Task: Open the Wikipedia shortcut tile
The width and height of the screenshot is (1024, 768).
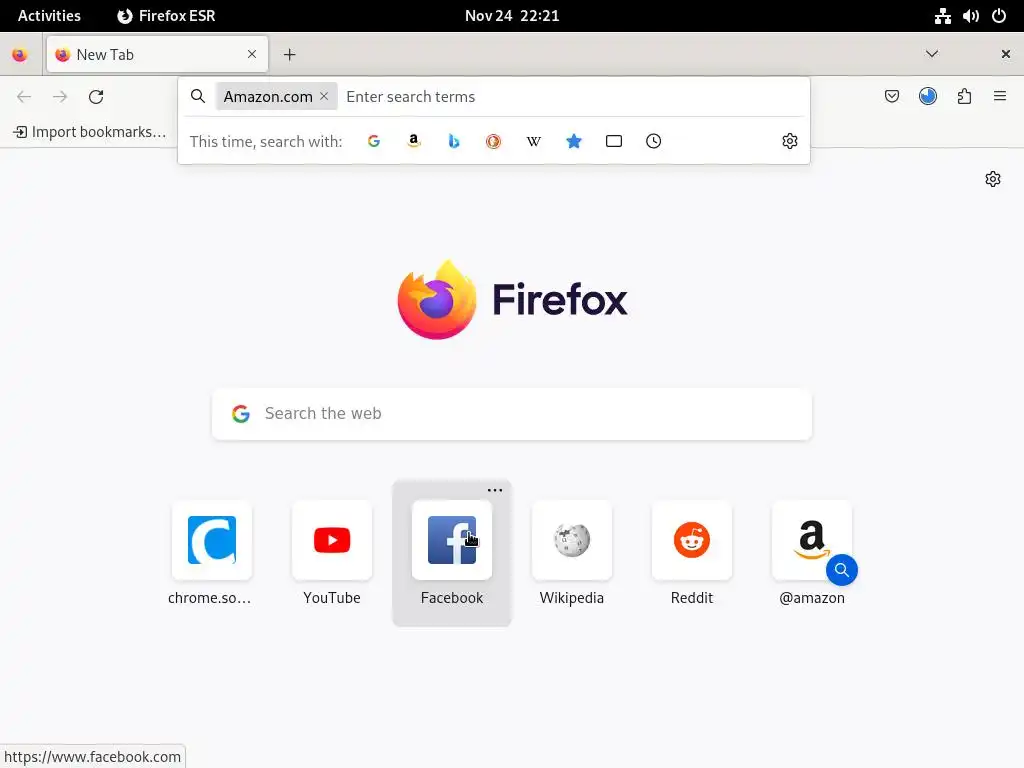Action: pos(572,553)
